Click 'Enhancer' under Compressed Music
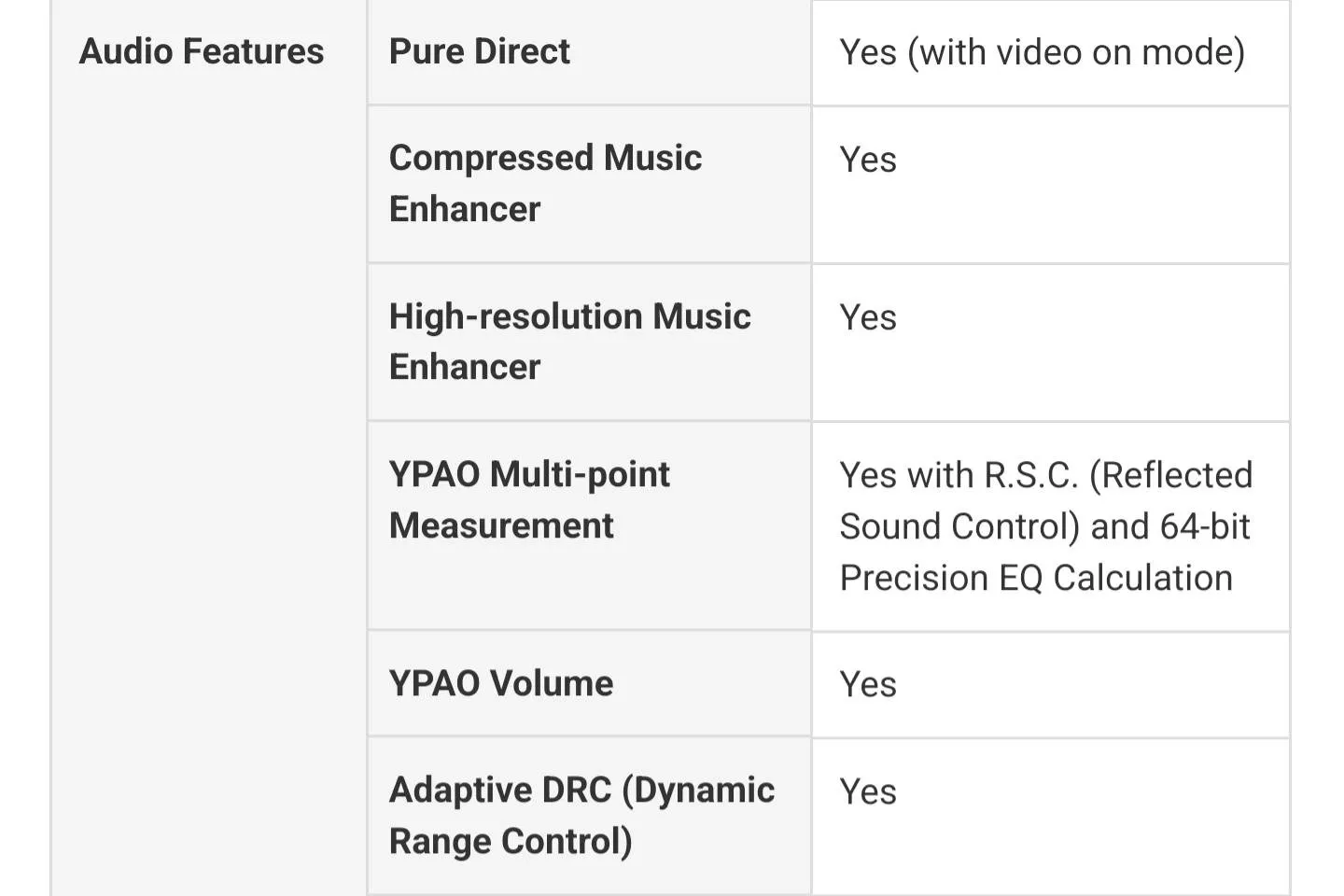 (465, 210)
